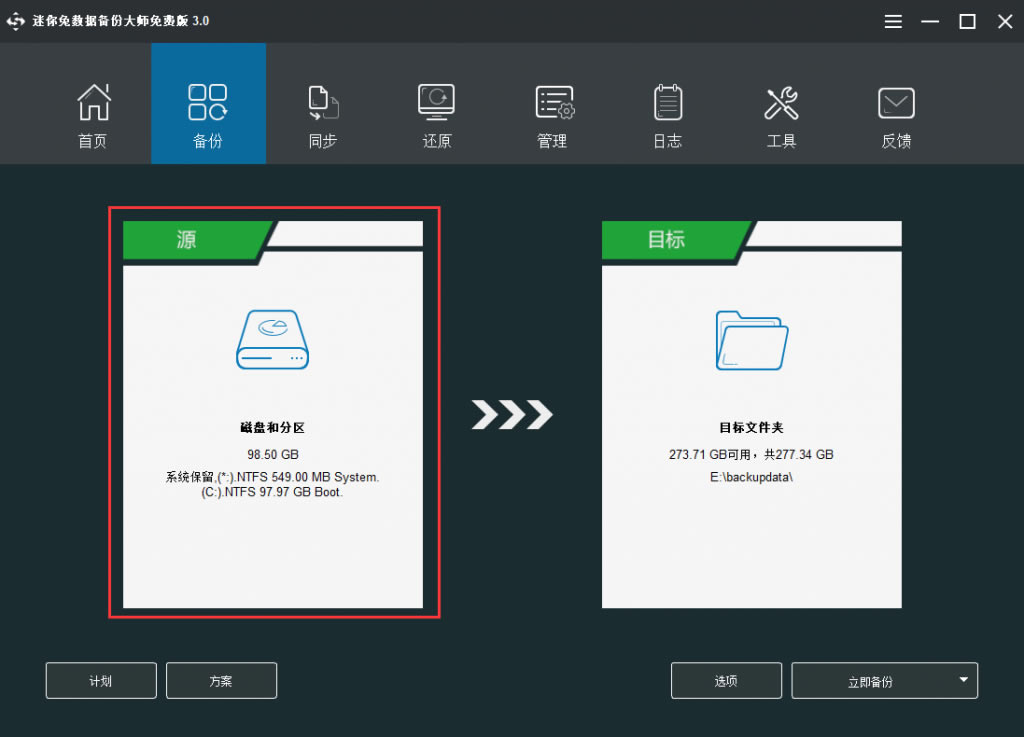
Task: Click the 98.50 GB size text
Action: coord(272,454)
